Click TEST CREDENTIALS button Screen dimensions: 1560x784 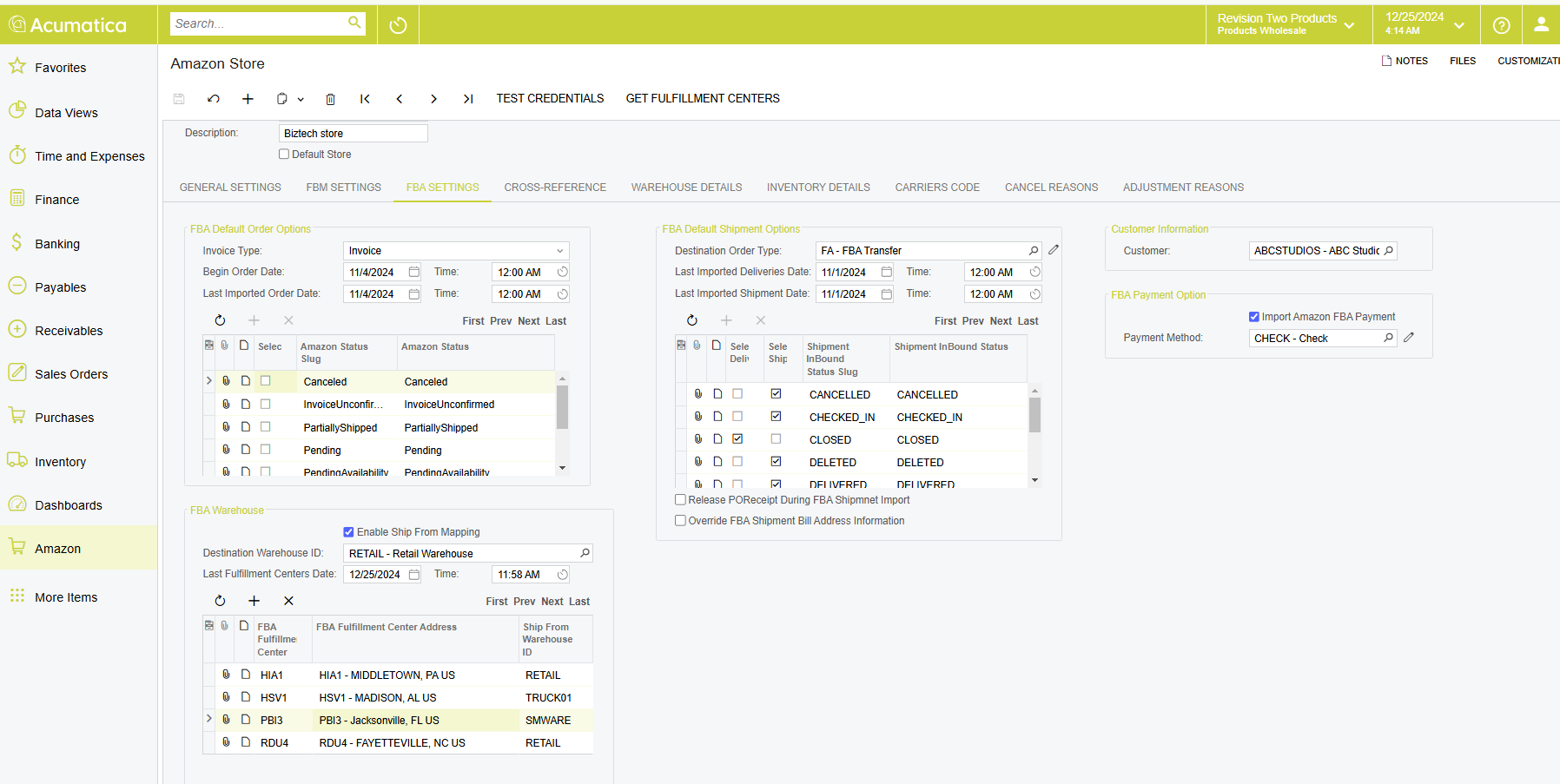tap(550, 99)
